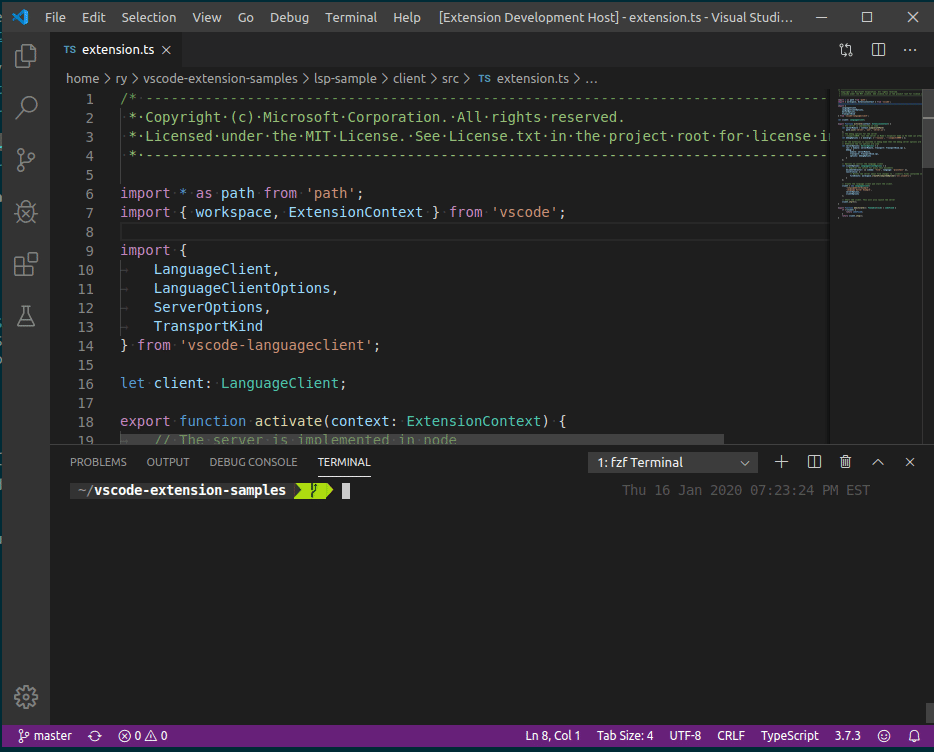Switch to the OUTPUT panel tab
This screenshot has height=752, width=934.
point(168,462)
